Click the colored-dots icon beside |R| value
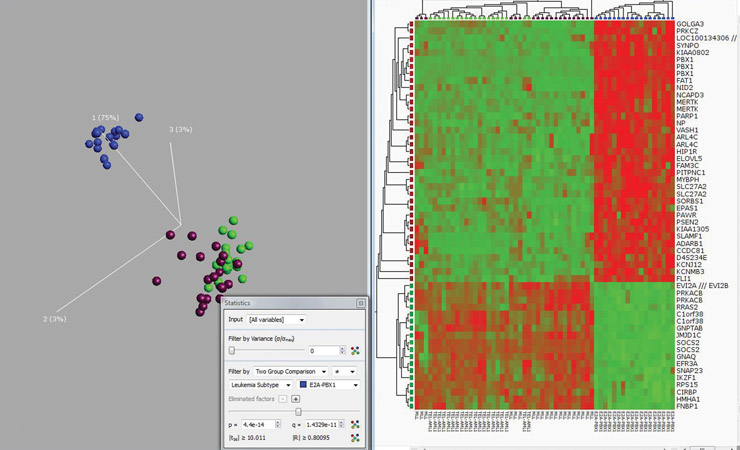740x450 pixels. click(x=356, y=438)
